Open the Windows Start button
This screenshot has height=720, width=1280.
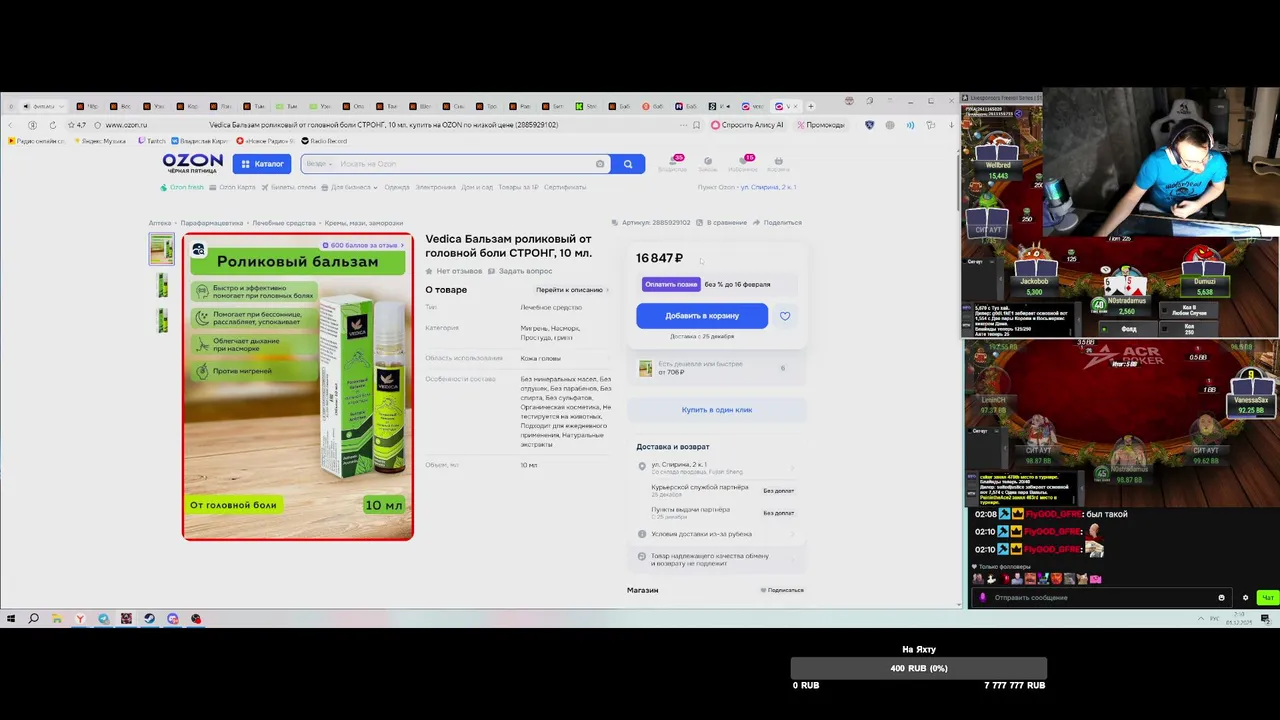tap(11, 619)
